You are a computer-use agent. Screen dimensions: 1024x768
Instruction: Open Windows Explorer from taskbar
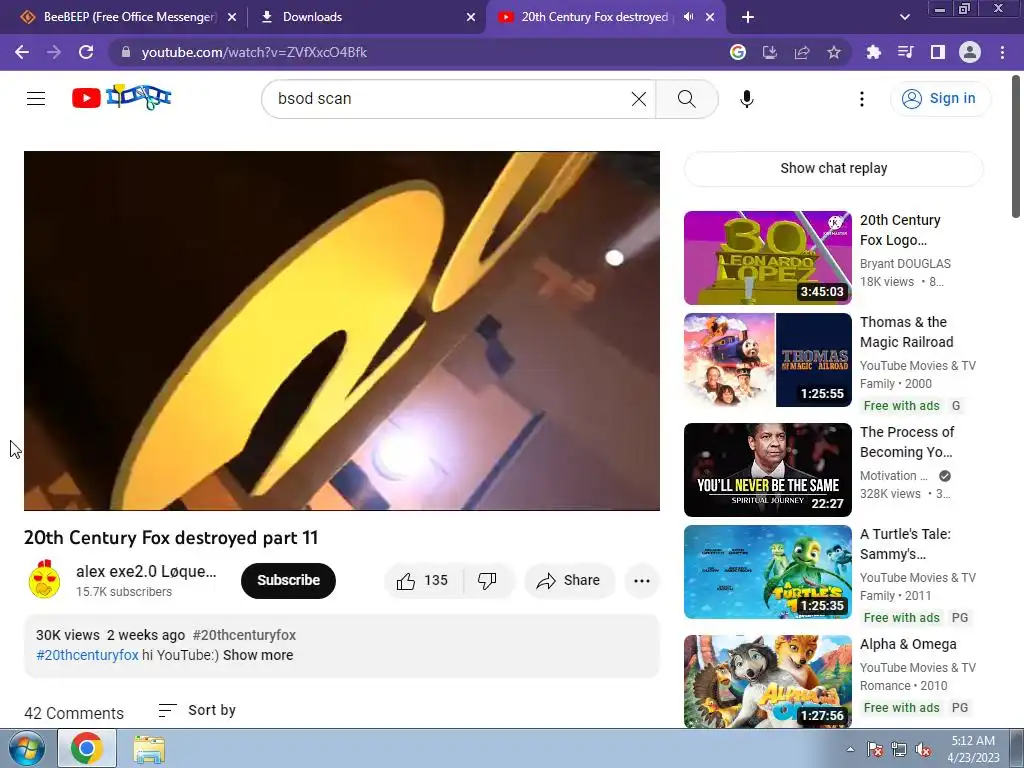pyautogui.click(x=149, y=748)
